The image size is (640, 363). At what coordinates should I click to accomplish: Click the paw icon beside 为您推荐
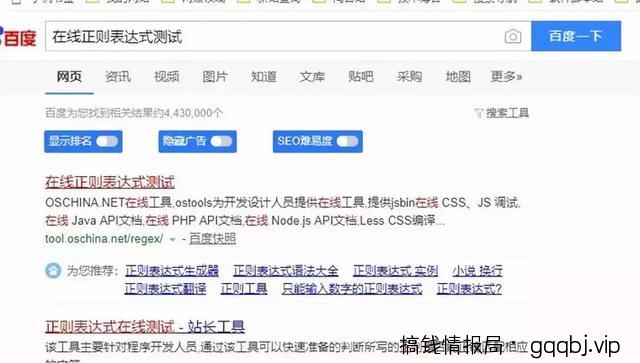coord(53,270)
